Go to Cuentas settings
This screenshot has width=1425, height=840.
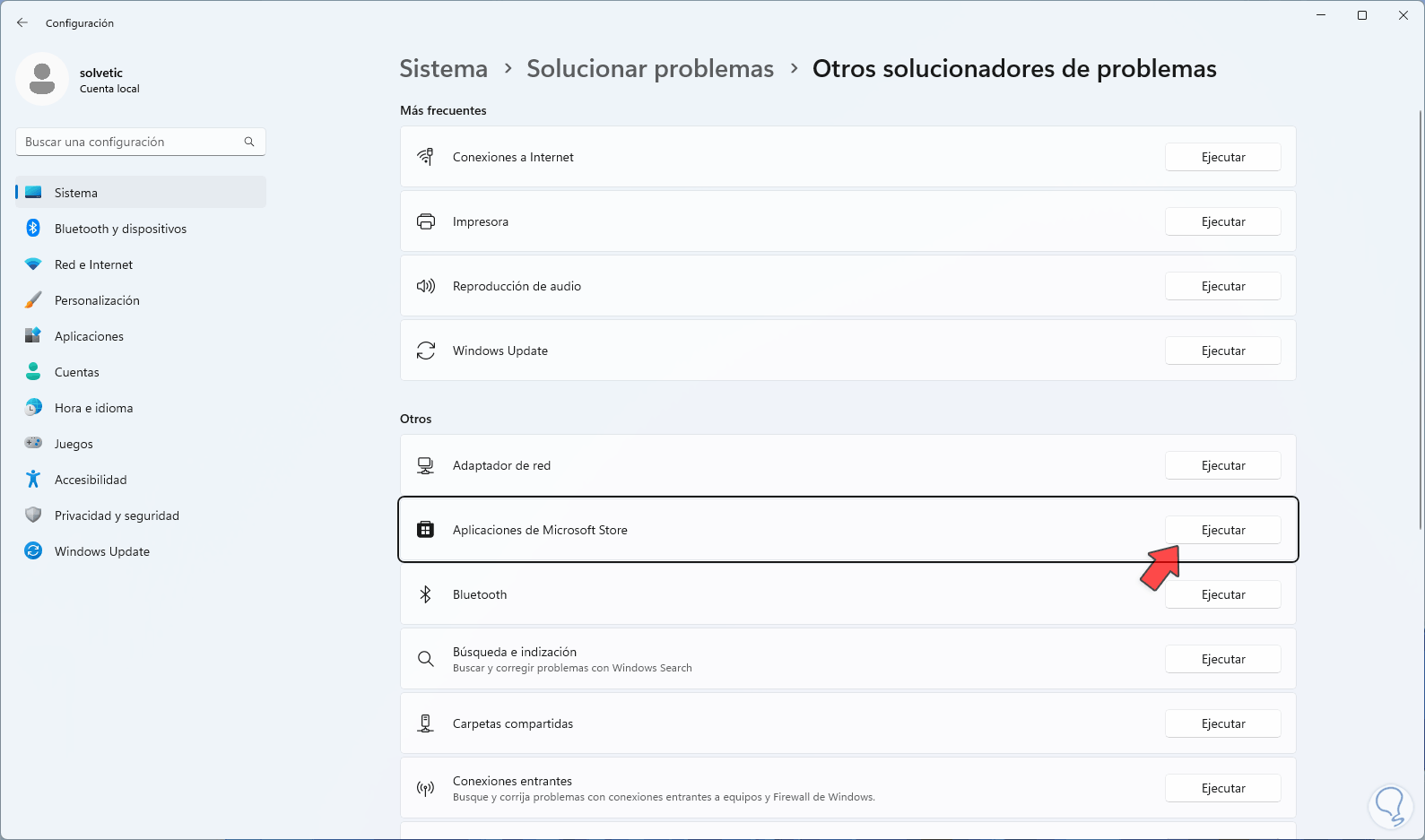coord(77,372)
